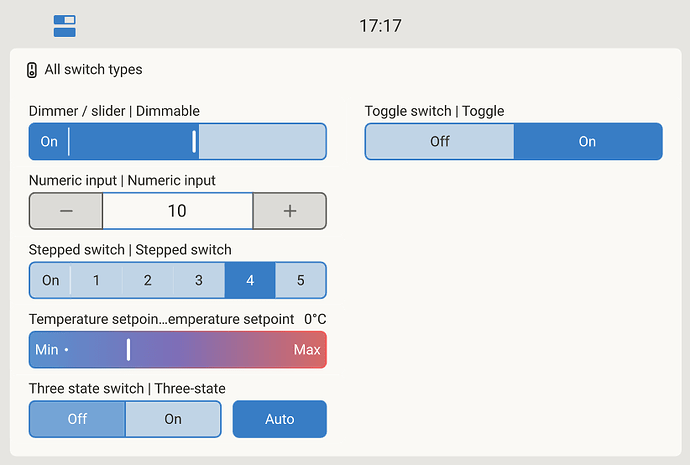The height and width of the screenshot is (465, 690).
Task: Select step 3 on Stepped switch
Action: (x=199, y=280)
